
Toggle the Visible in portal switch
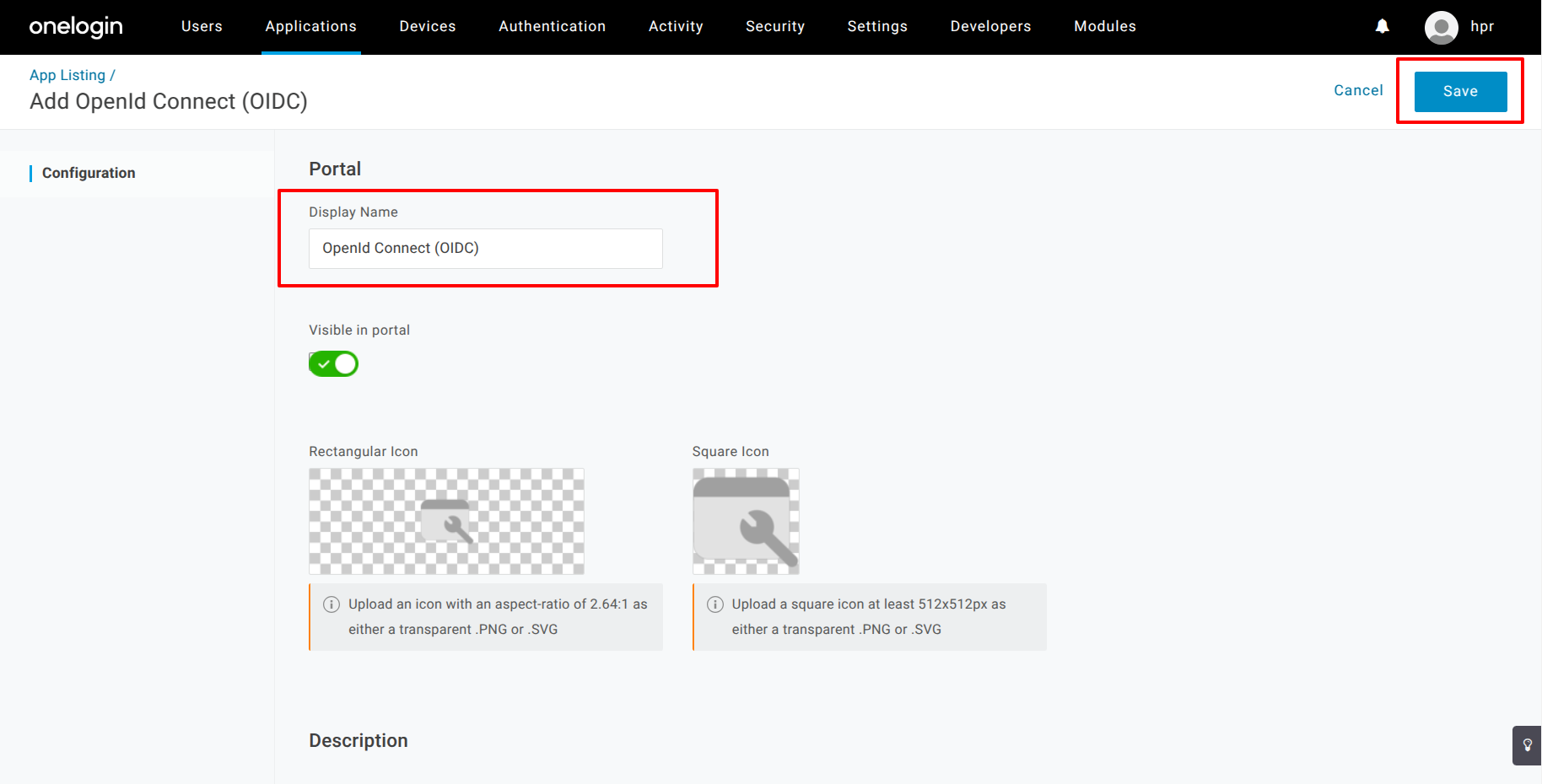point(333,364)
